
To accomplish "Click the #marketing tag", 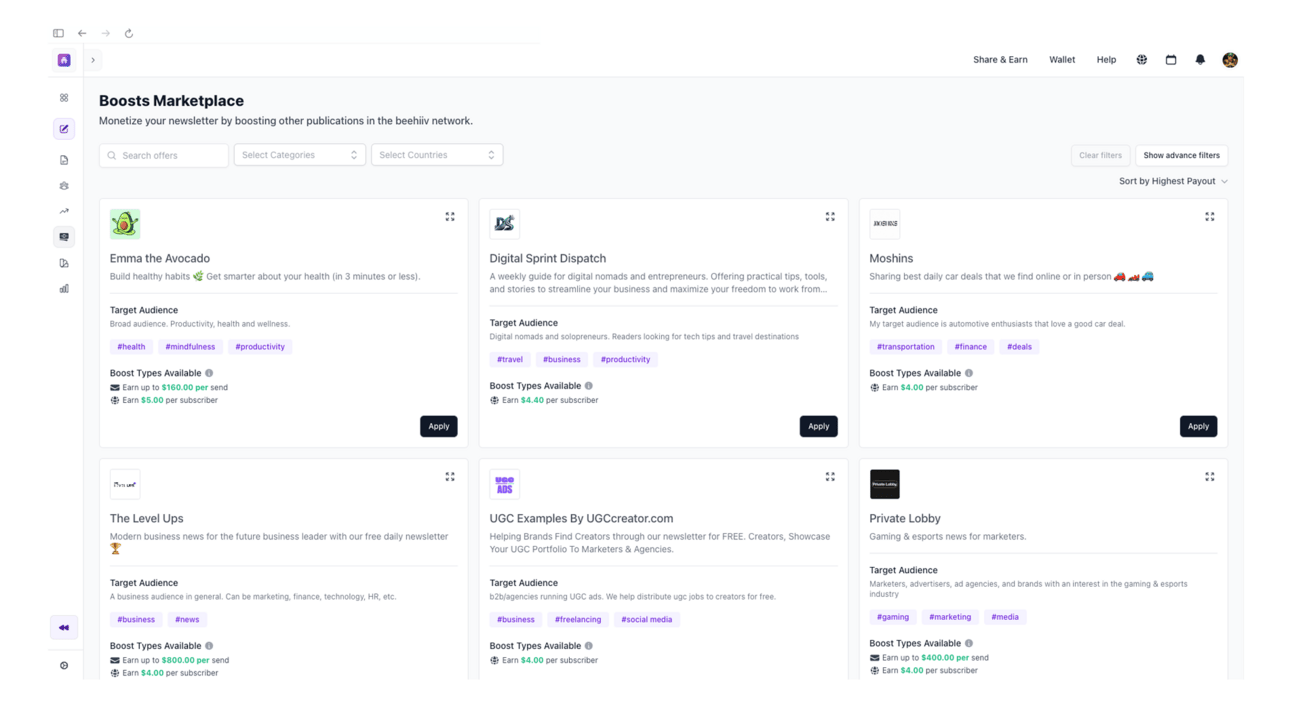I will (x=950, y=617).
